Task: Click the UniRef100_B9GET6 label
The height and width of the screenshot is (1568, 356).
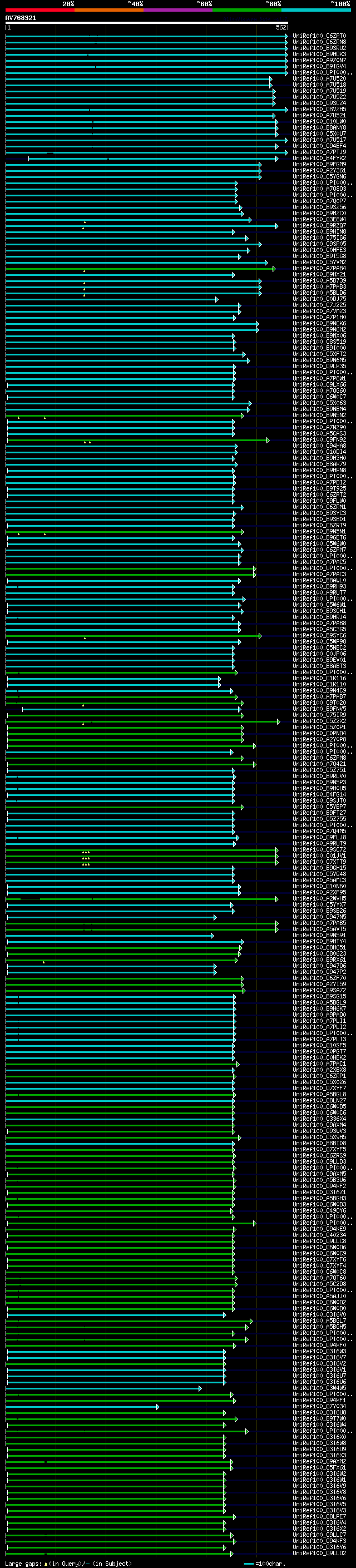Action: 319,537
